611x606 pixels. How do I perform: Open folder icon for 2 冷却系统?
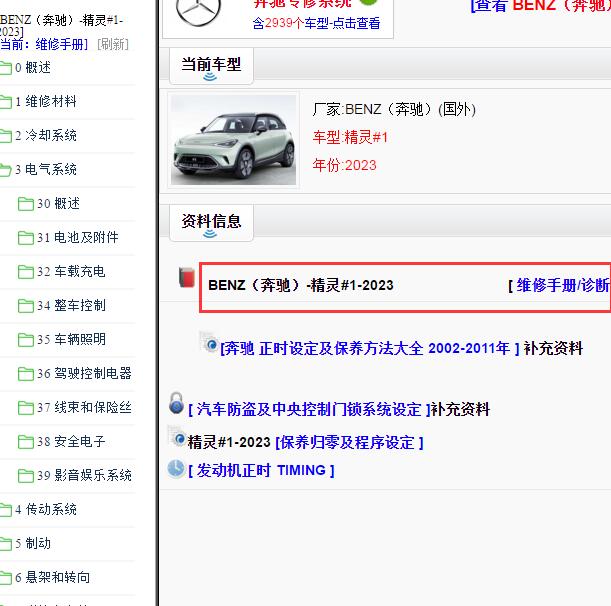tap(5, 136)
